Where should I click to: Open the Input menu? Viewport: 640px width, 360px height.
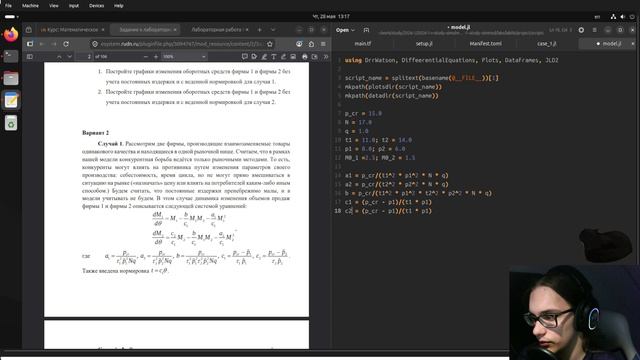point(74,6)
